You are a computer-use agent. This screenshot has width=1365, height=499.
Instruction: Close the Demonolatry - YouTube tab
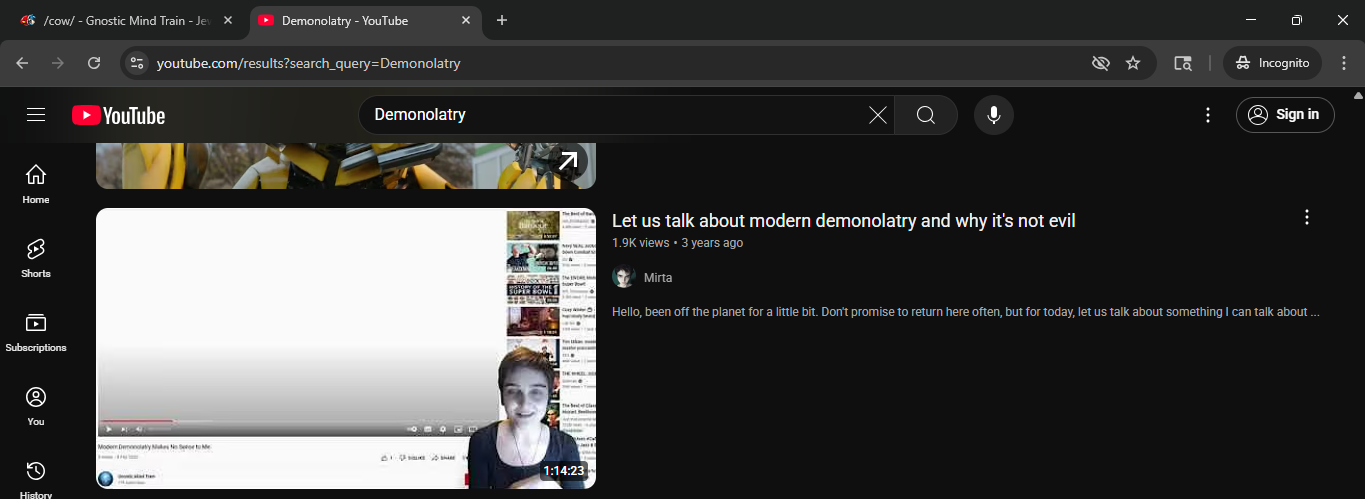click(x=465, y=20)
